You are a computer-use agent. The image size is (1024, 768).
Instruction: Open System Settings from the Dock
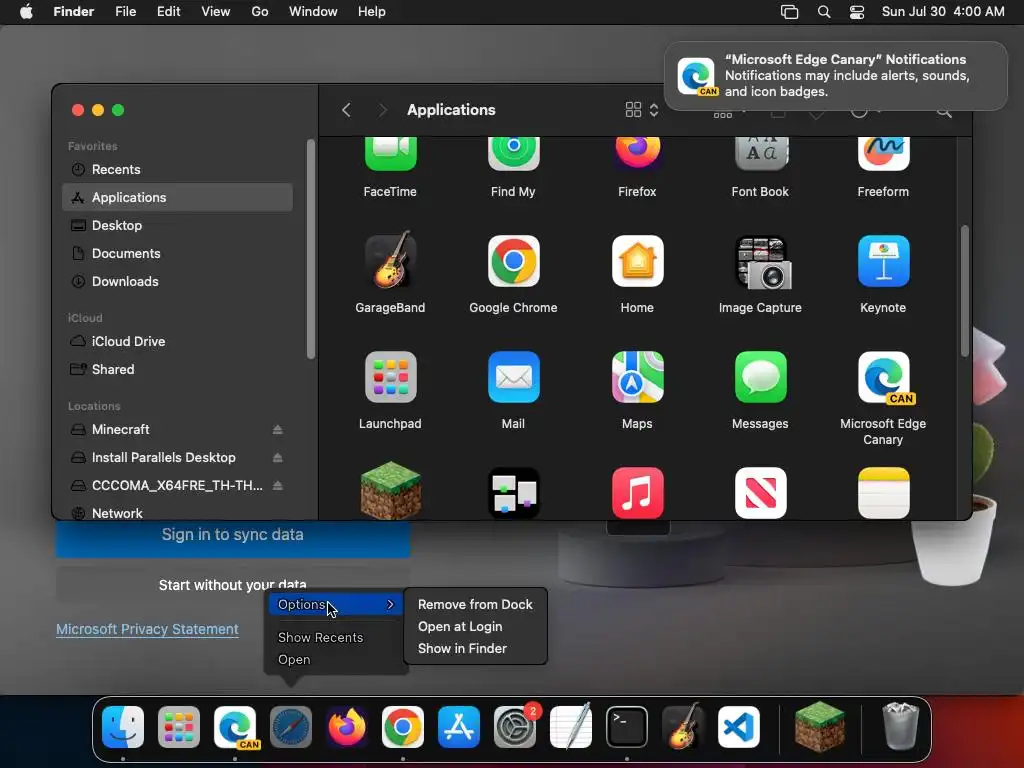[x=515, y=726]
